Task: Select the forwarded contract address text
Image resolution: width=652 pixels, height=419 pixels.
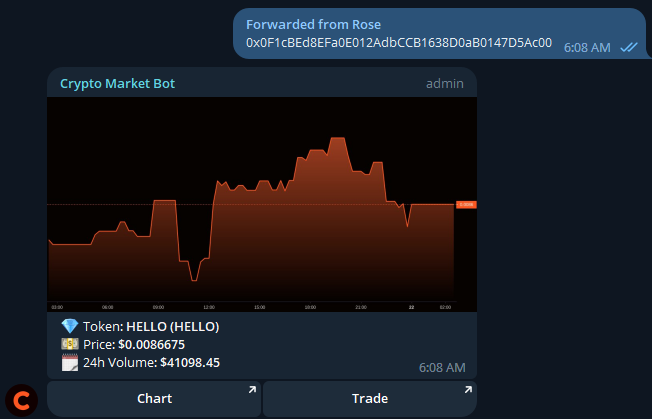Action: (x=399, y=43)
